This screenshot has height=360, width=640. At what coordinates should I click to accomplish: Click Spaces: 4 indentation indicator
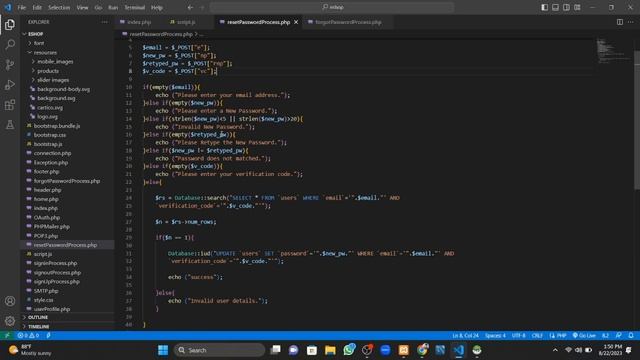(495, 335)
